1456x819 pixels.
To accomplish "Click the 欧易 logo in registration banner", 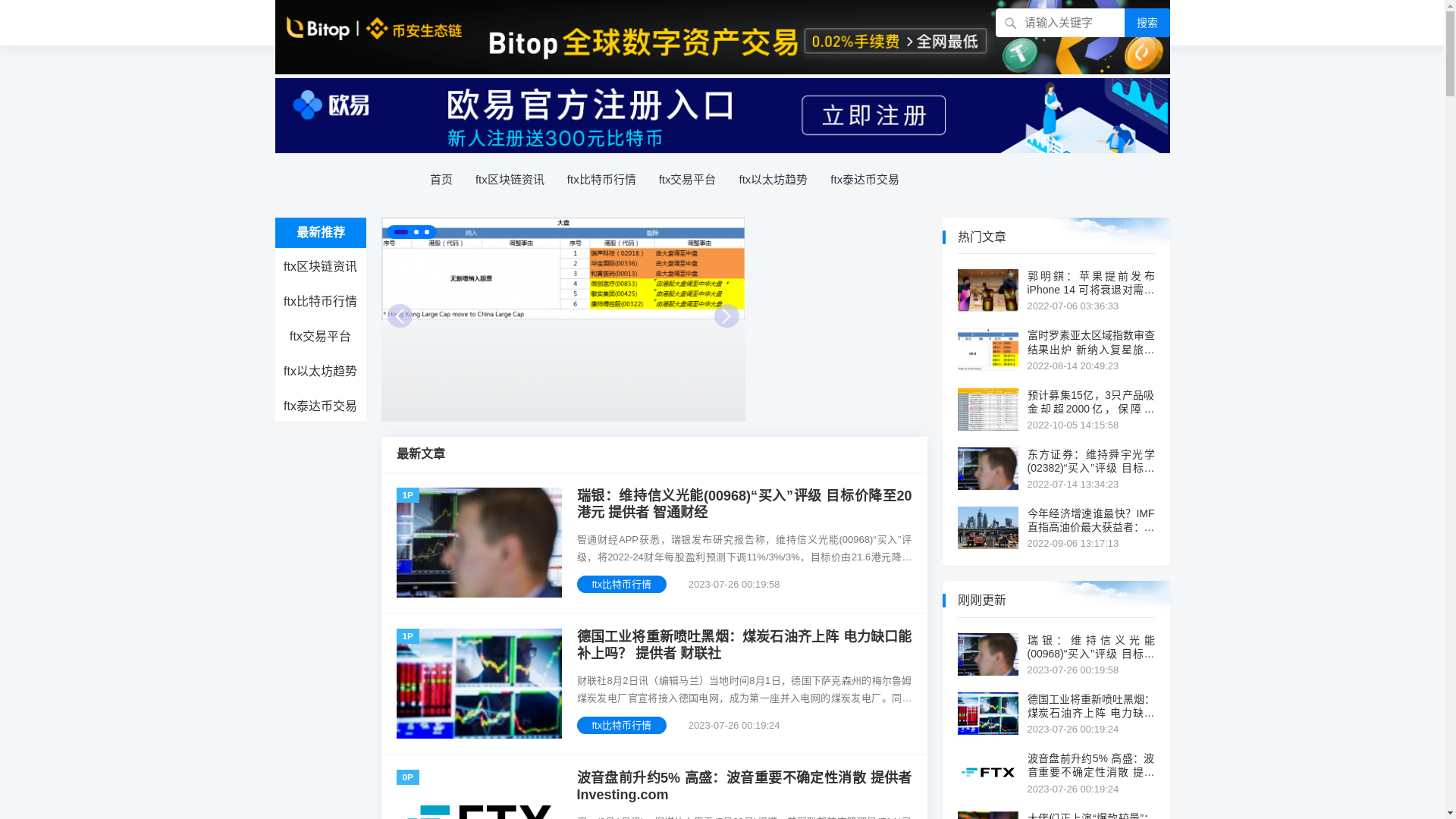I will [x=331, y=105].
